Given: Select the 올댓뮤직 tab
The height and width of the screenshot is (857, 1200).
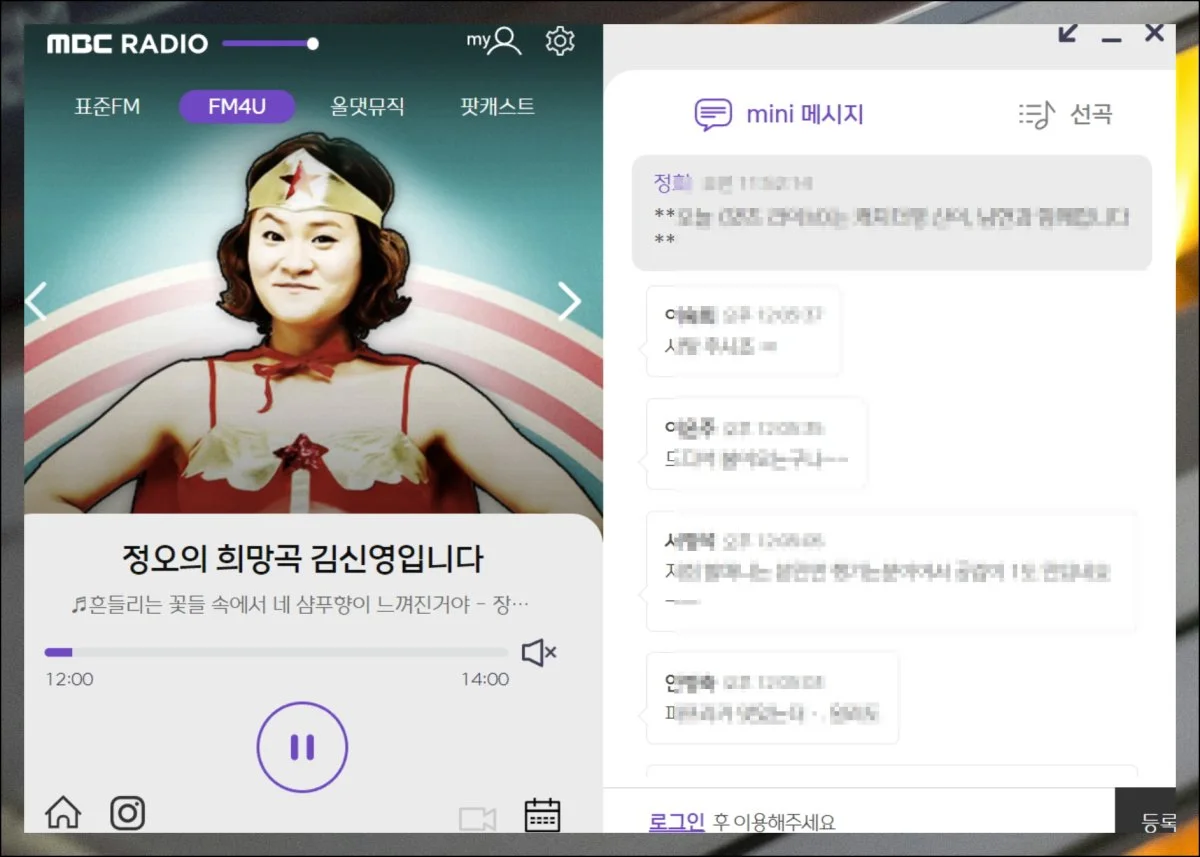Looking at the screenshot, I should coord(367,106).
